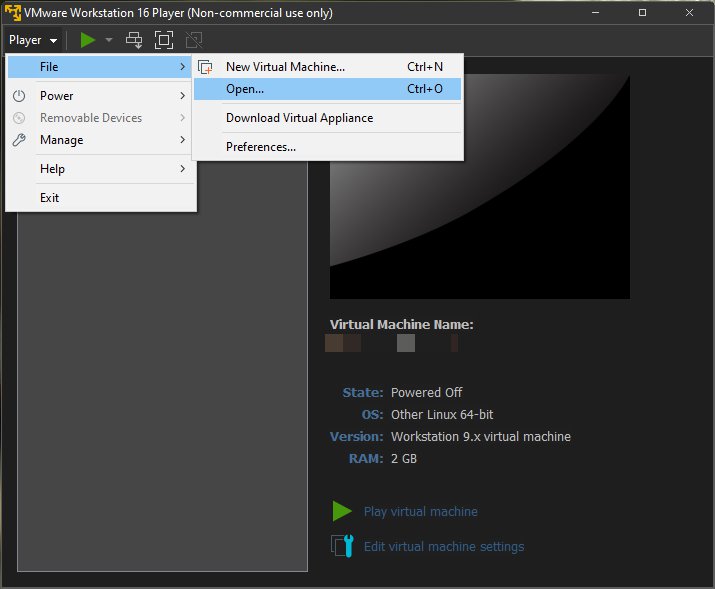The image size is (715, 589).
Task: Click the green Play toolbar icon
Action: [88, 40]
